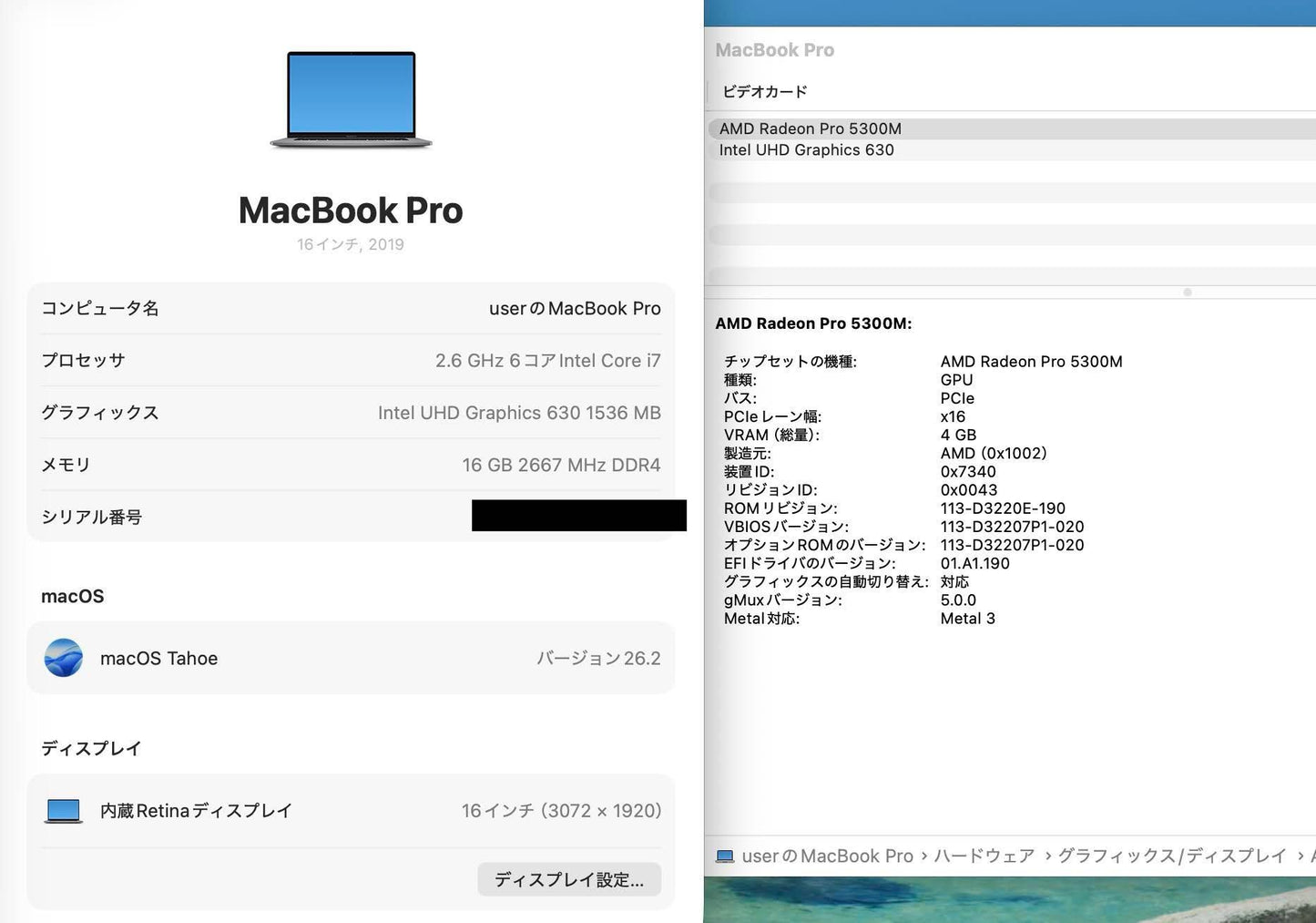Screen dimensions: 1316x923
Task: Click the Metal対応 value Metal 3
Action: pos(967,618)
